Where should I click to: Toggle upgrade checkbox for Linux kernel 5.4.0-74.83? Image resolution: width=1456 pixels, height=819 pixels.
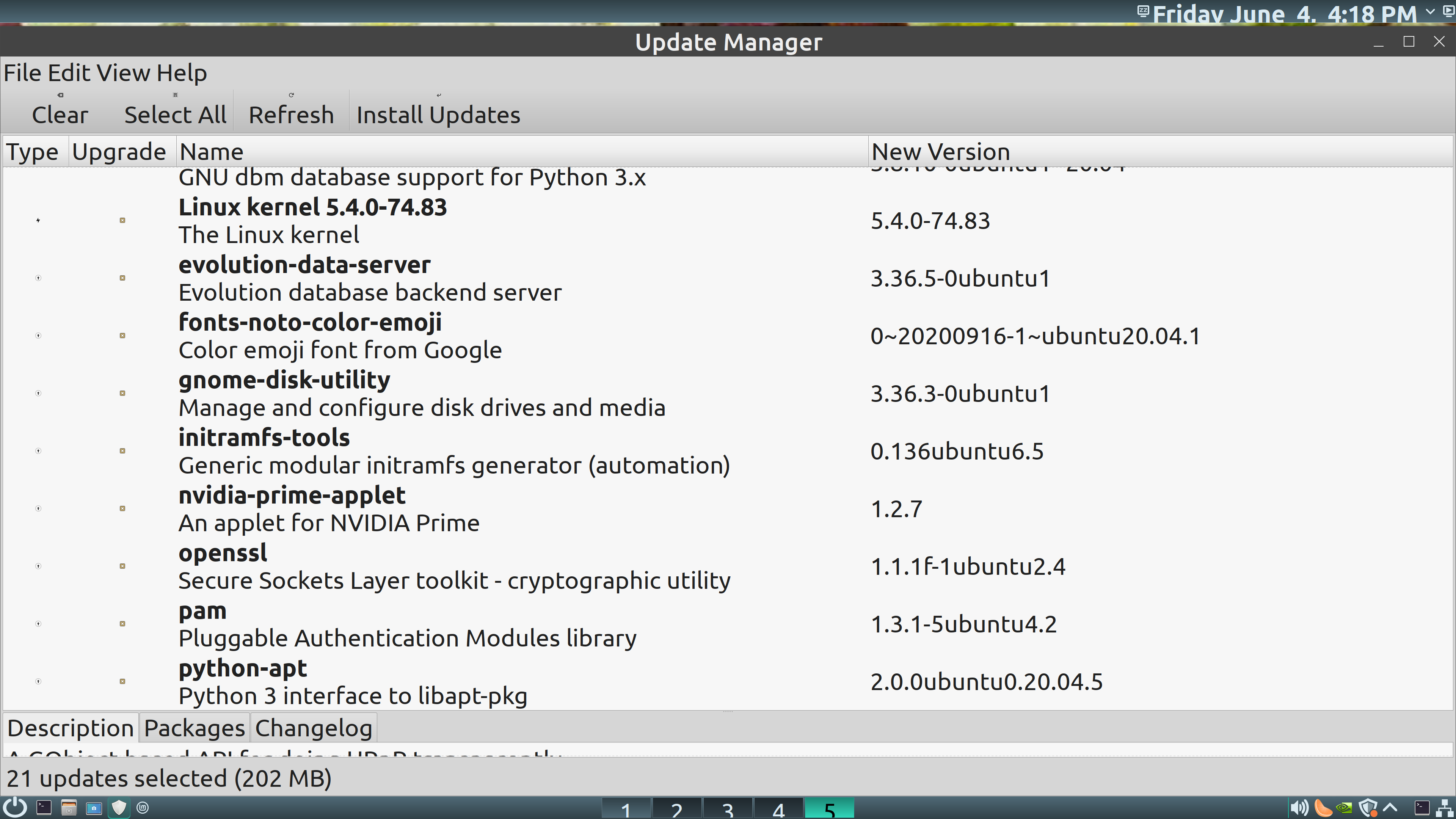tap(122, 220)
